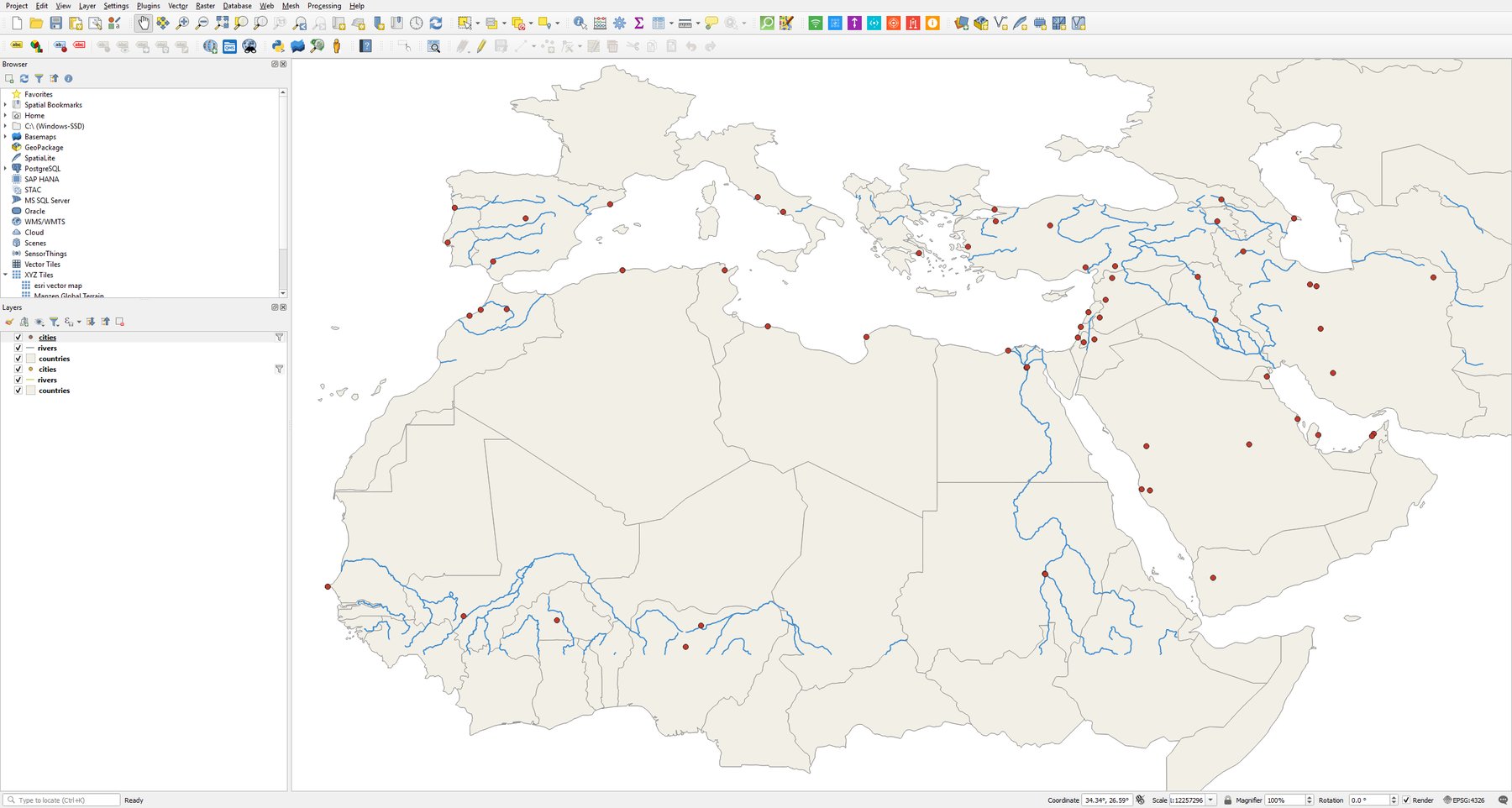Uncheck the underlined cities layer checkbox
The image size is (1512, 808).
click(x=18, y=338)
